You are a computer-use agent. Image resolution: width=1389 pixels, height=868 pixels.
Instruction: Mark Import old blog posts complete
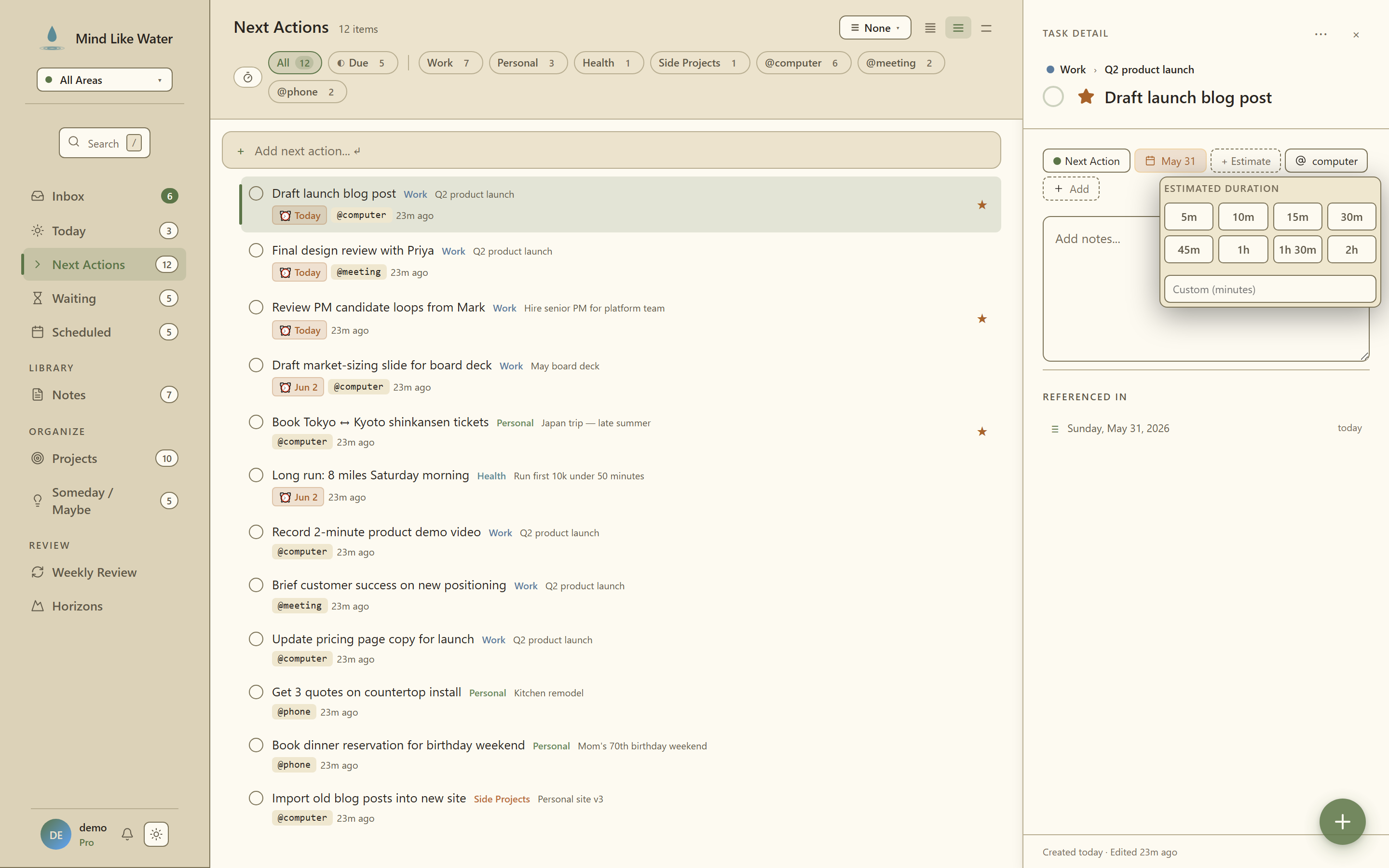point(256,798)
